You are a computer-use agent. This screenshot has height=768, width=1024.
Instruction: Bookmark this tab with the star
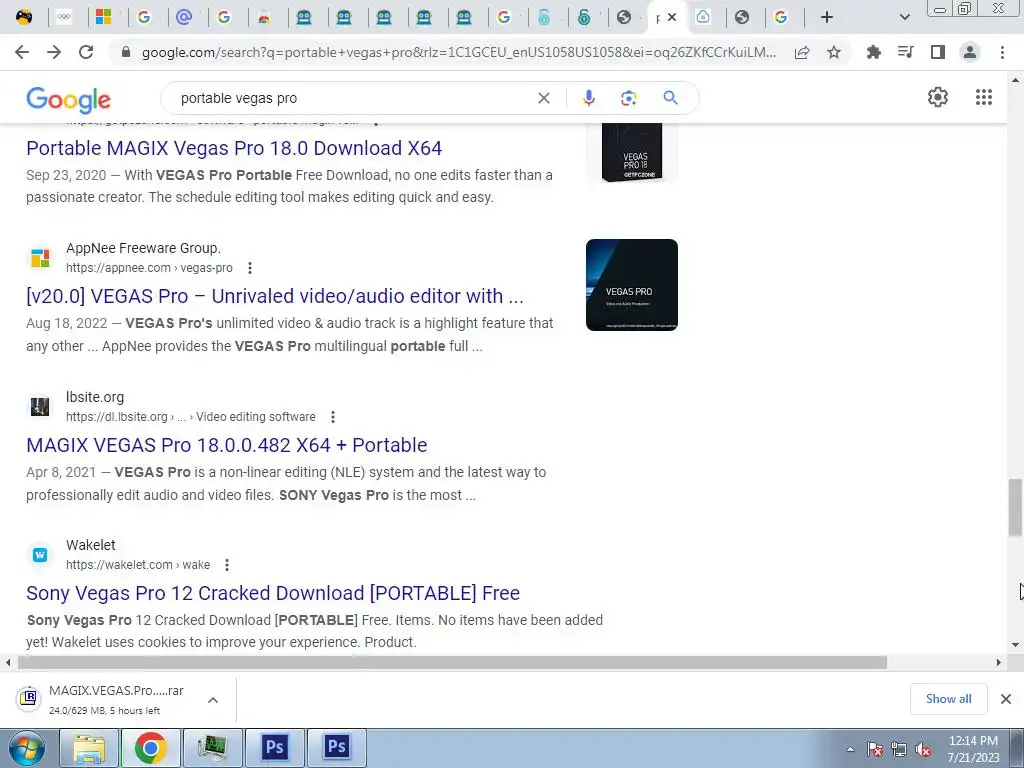pyautogui.click(x=834, y=52)
